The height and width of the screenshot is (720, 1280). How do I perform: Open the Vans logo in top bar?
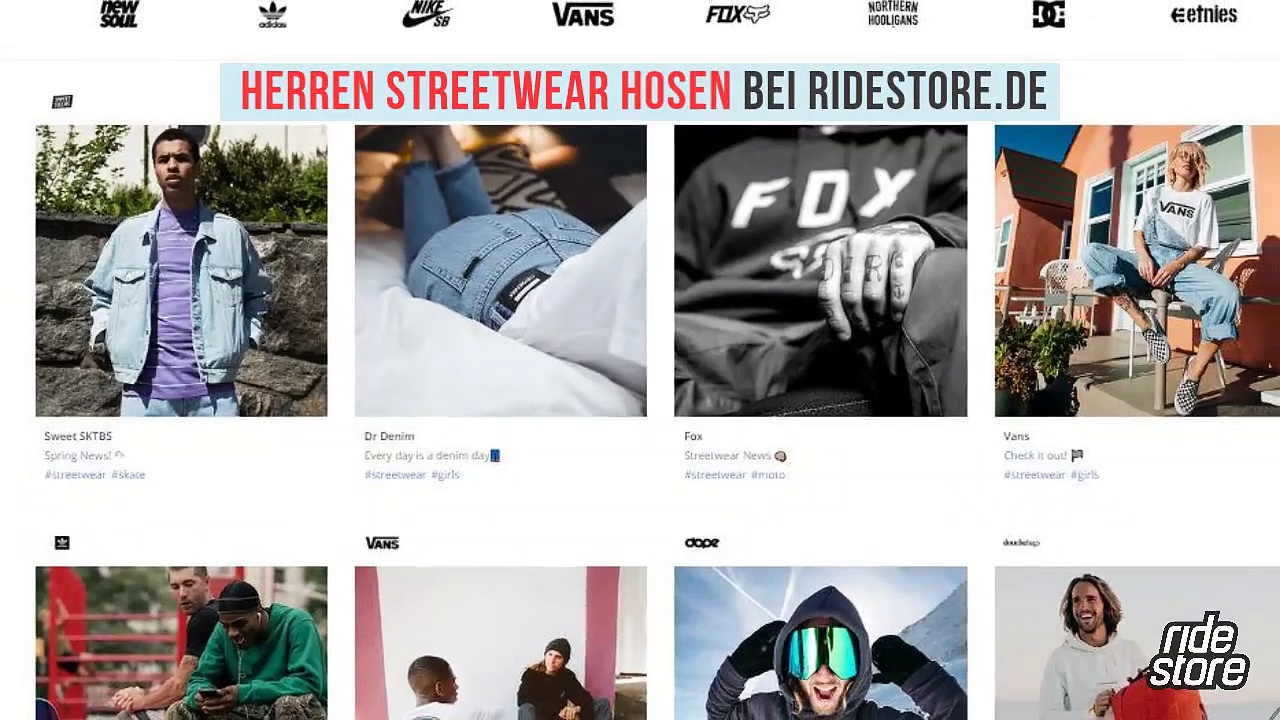[x=583, y=14]
